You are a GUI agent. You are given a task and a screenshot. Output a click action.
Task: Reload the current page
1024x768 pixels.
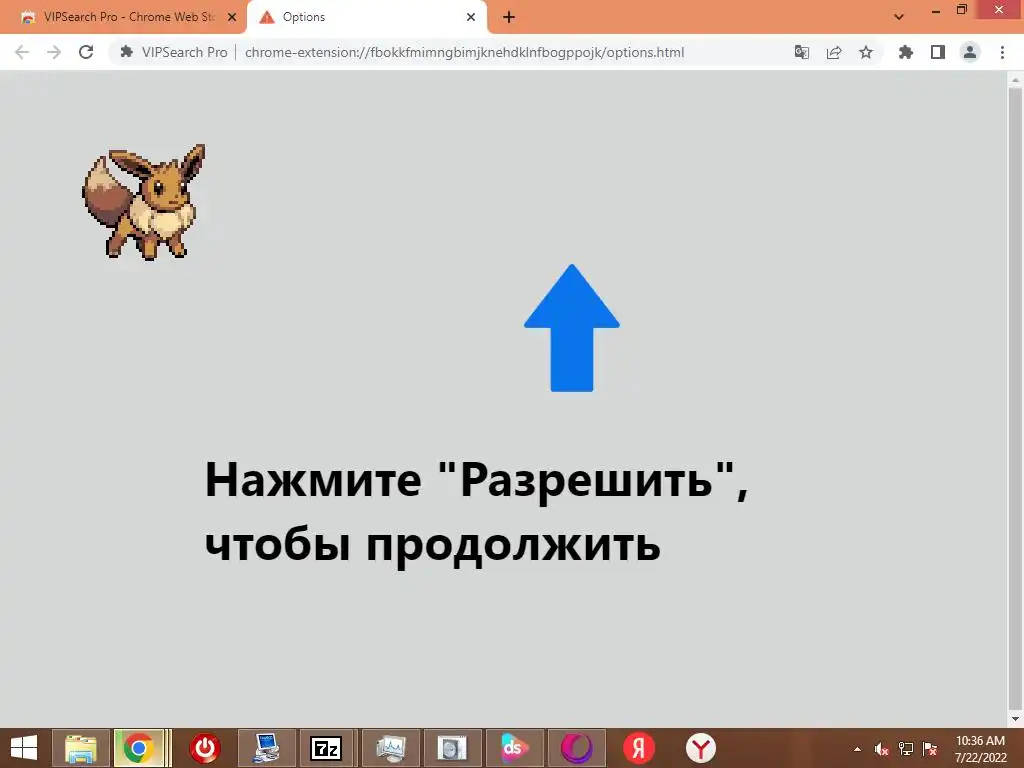[x=86, y=52]
